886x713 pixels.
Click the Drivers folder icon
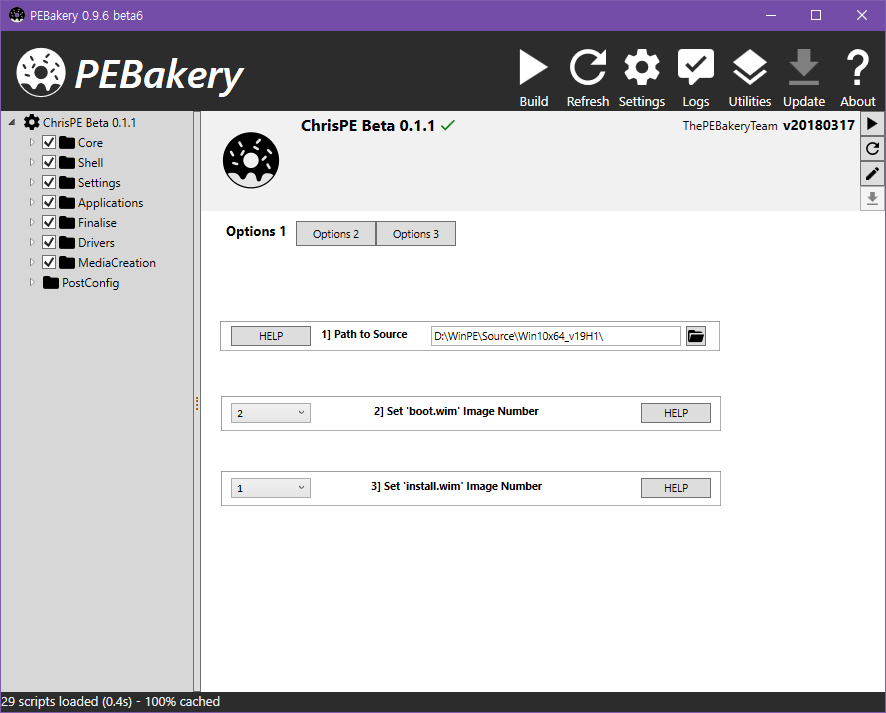67,242
